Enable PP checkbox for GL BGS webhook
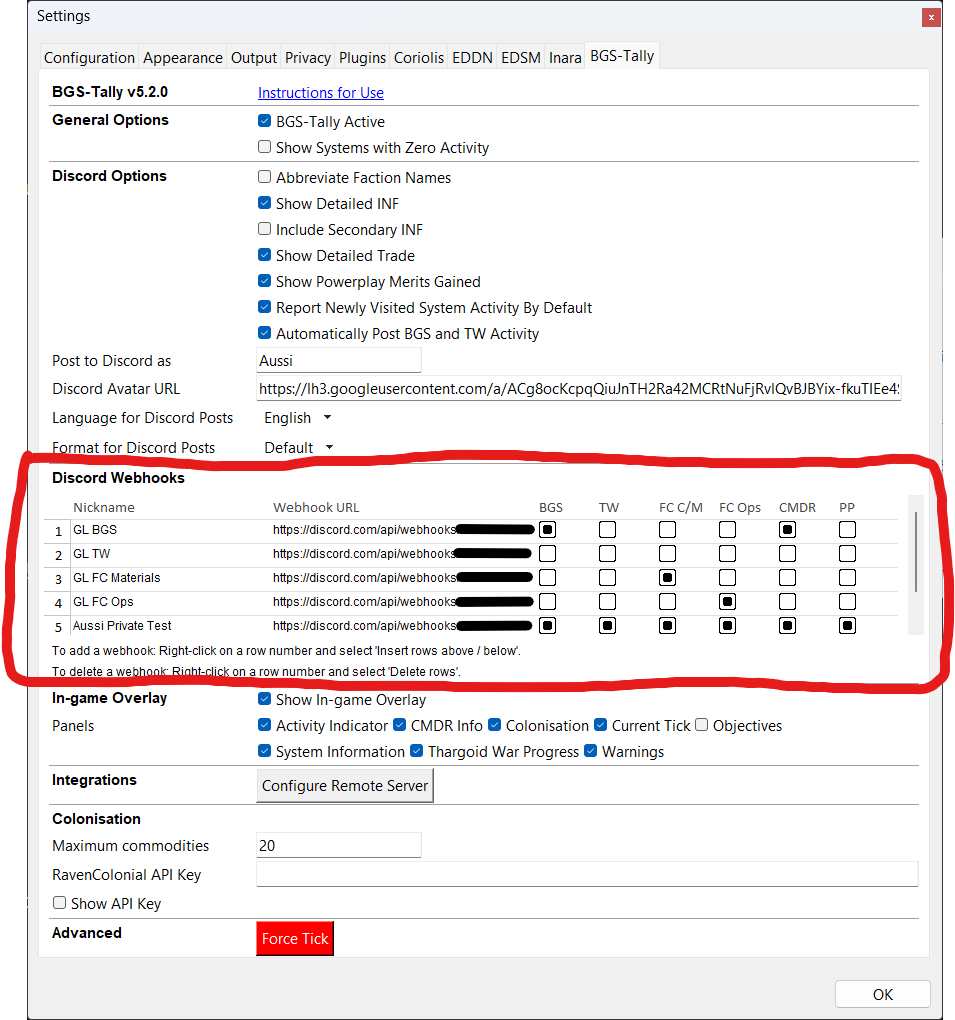This screenshot has width=955, height=1020. pyautogui.click(x=847, y=530)
